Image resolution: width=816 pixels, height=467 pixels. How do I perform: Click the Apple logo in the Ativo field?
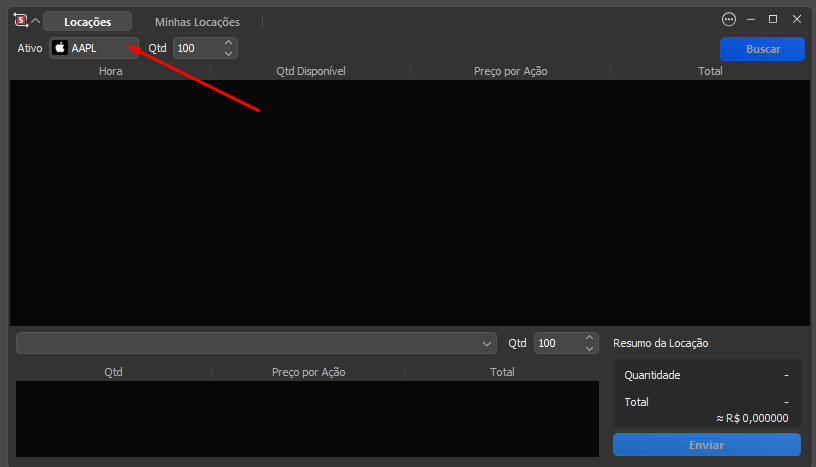point(60,48)
